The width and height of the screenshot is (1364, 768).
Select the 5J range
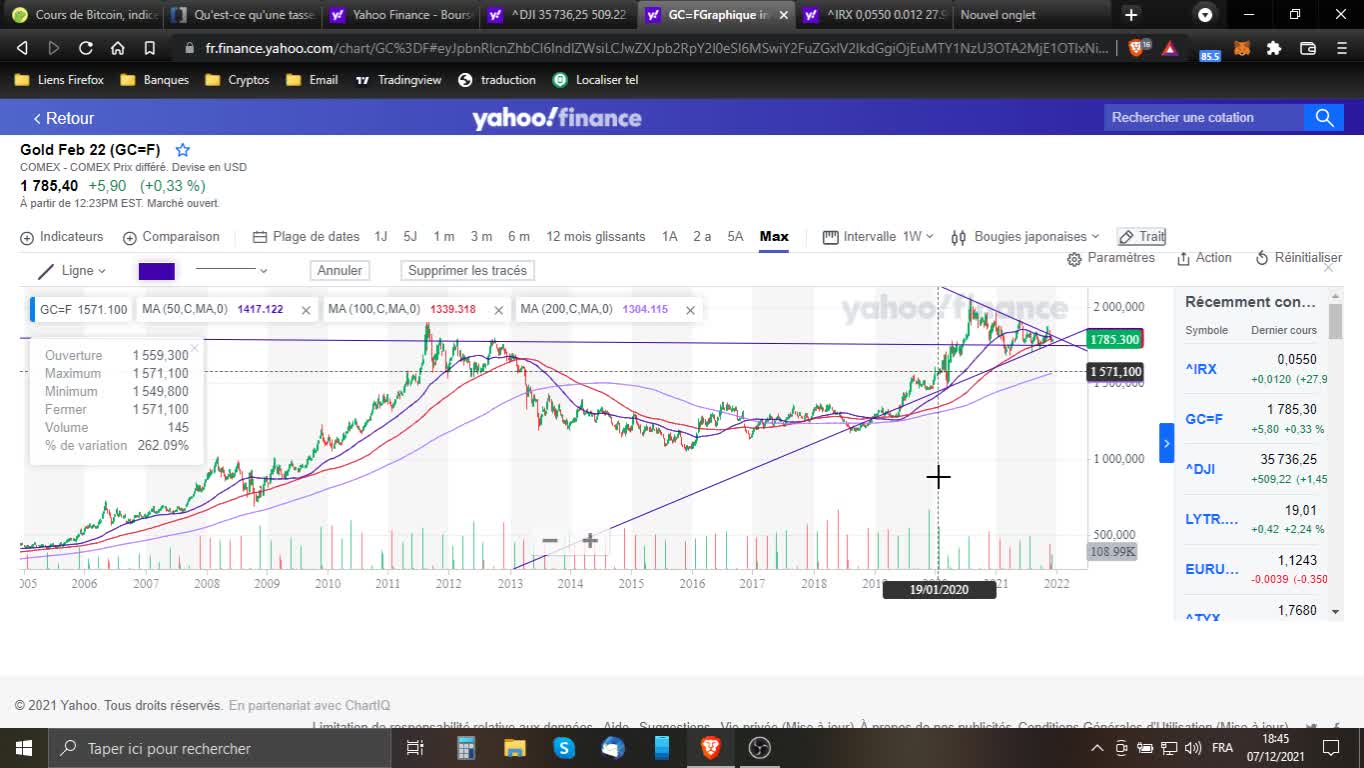pos(410,237)
